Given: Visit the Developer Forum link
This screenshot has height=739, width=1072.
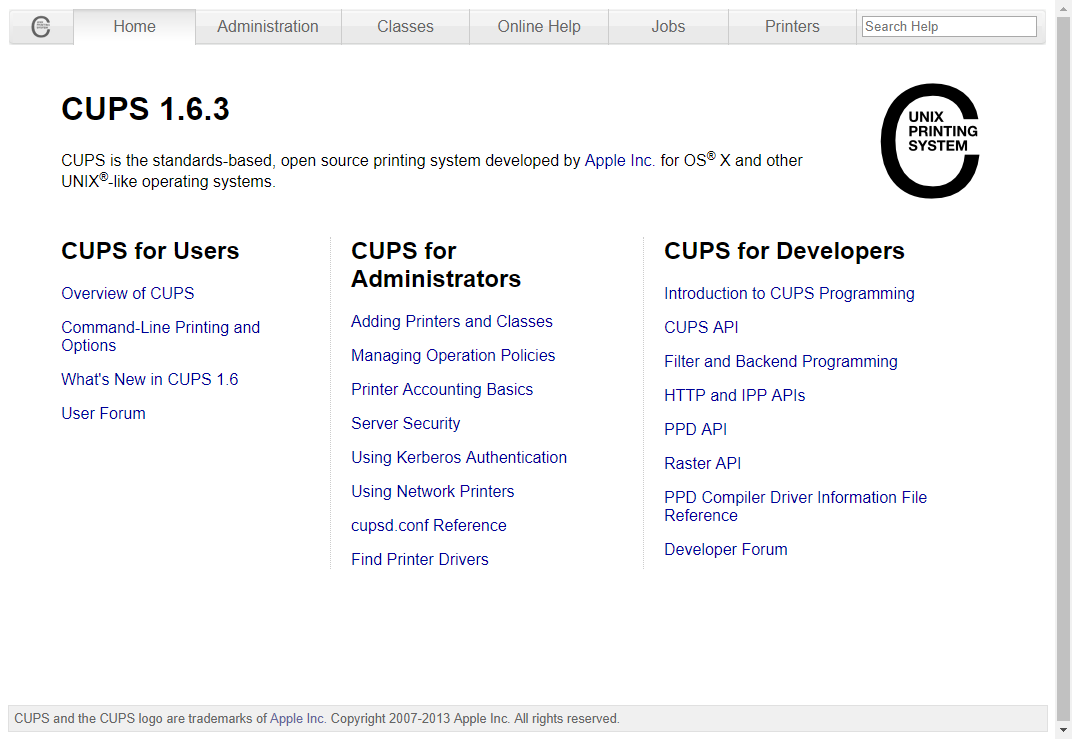Looking at the screenshot, I should pos(726,550).
